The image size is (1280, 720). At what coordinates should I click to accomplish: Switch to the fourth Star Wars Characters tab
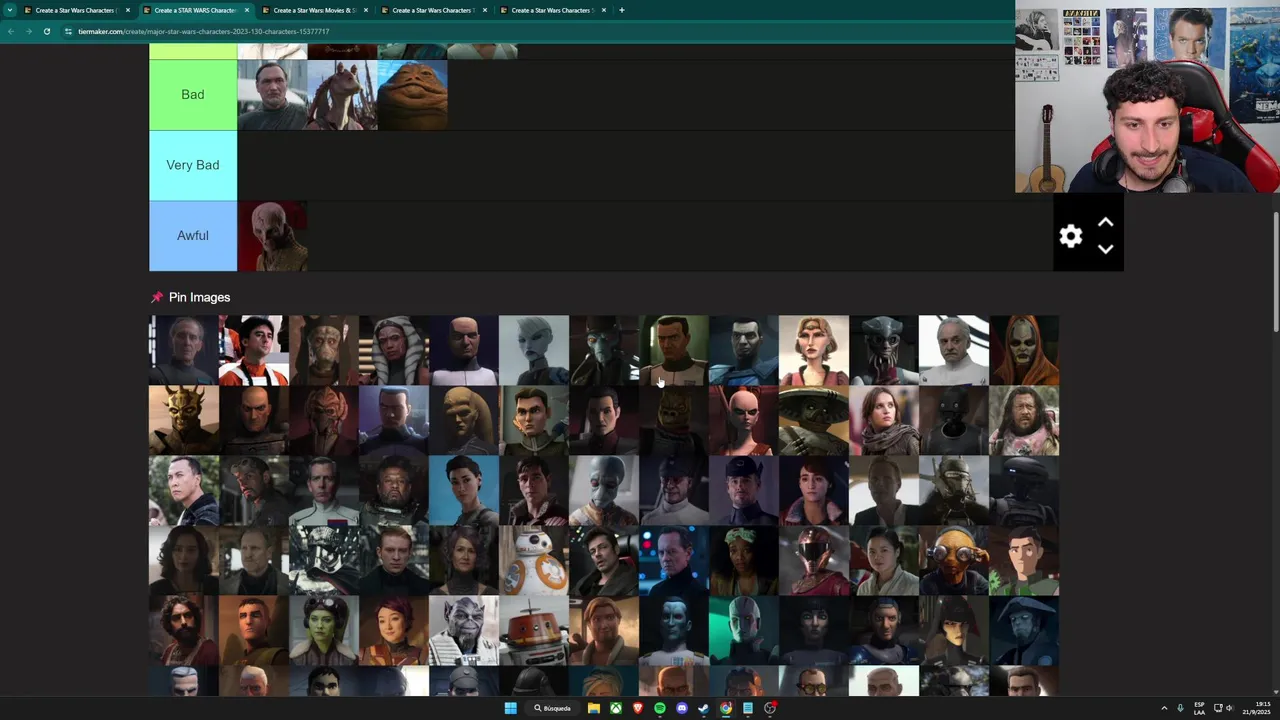(x=434, y=10)
